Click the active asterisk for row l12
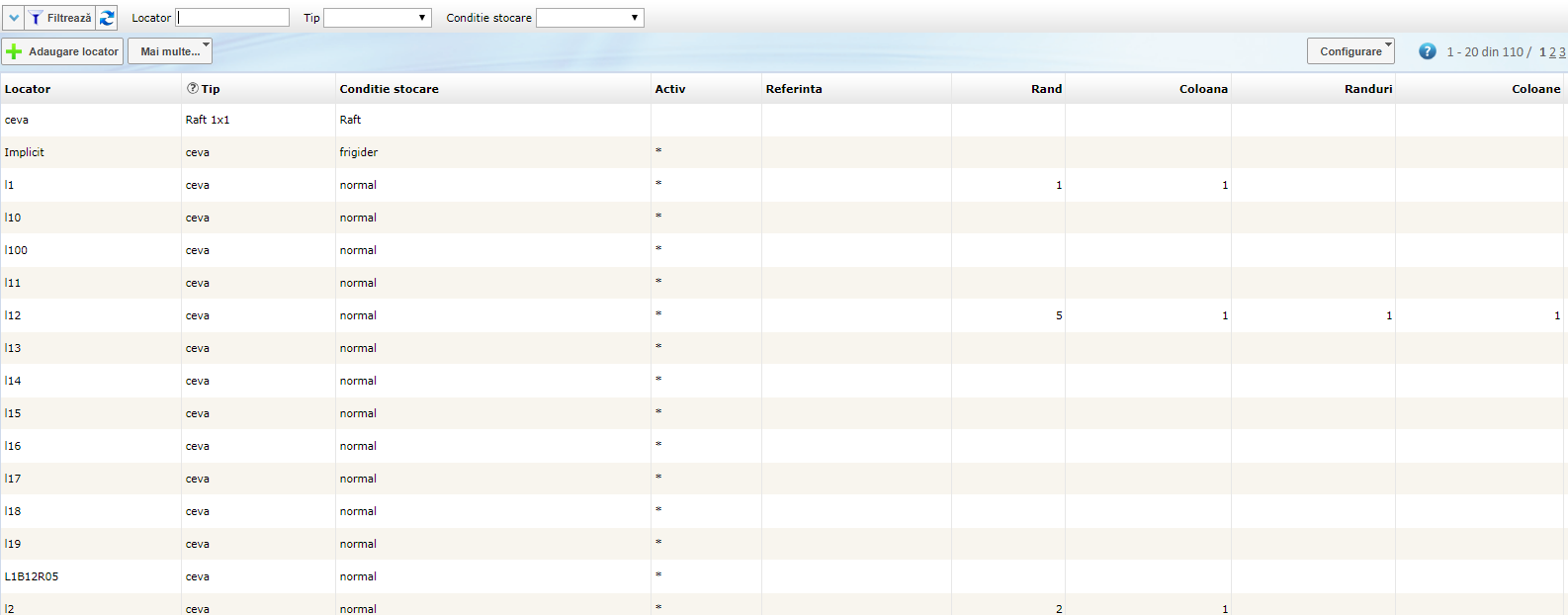The image size is (1568, 615). coord(658,314)
